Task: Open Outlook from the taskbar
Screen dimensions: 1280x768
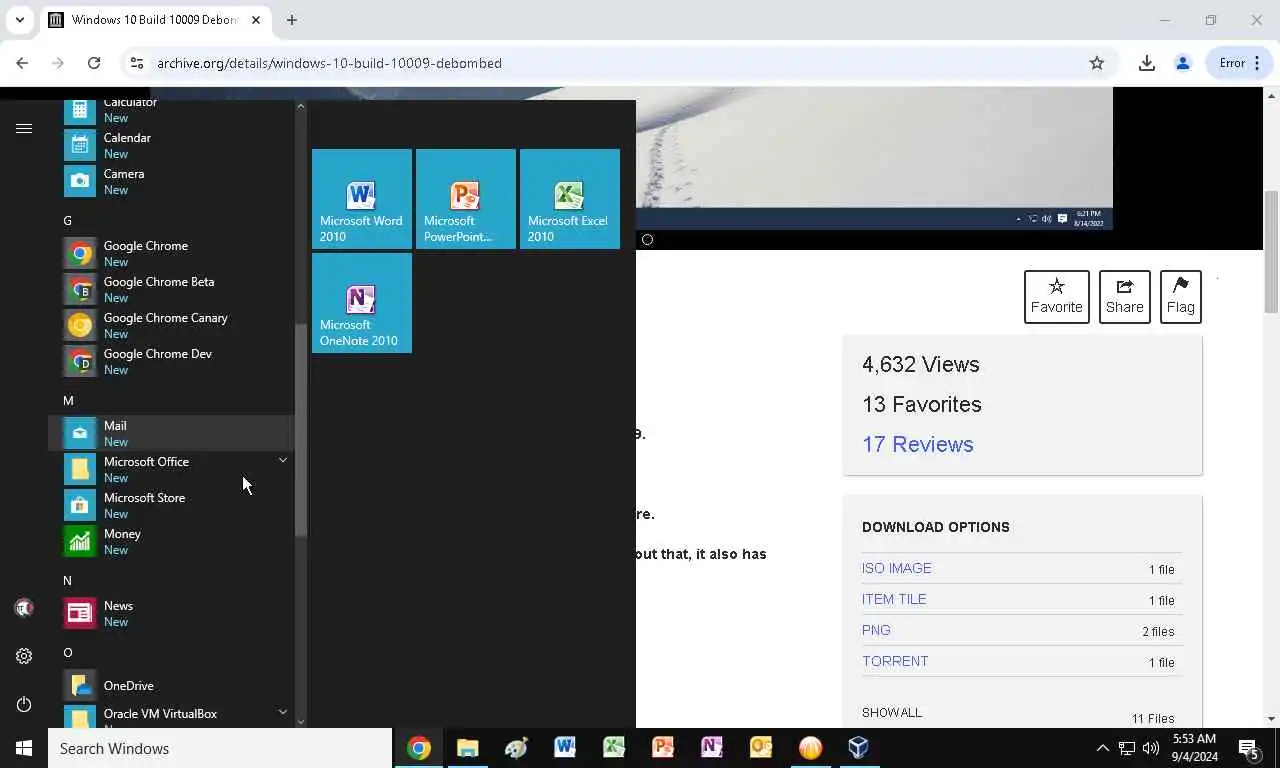Action: 761,748
